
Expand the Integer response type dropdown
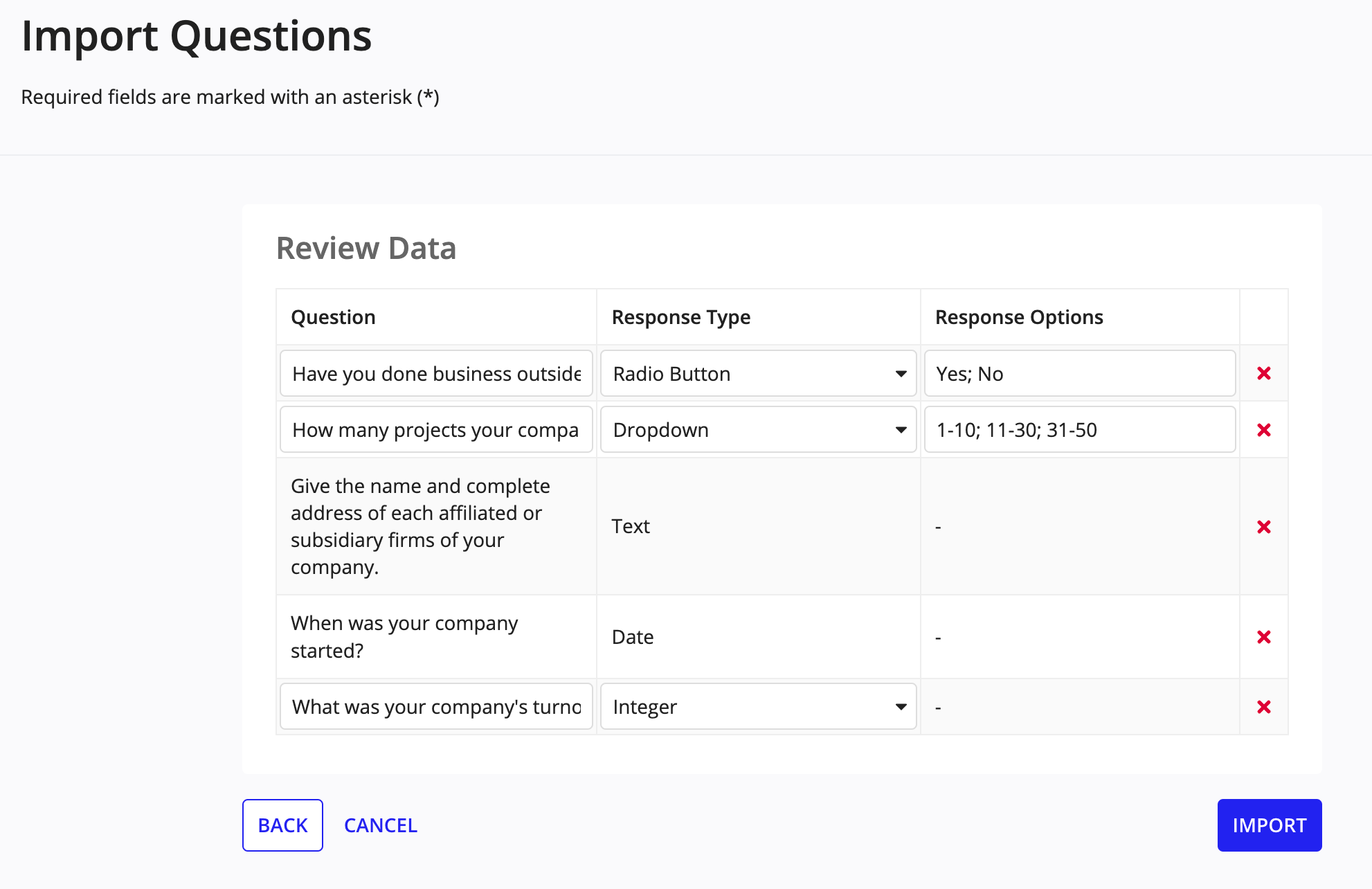click(901, 707)
